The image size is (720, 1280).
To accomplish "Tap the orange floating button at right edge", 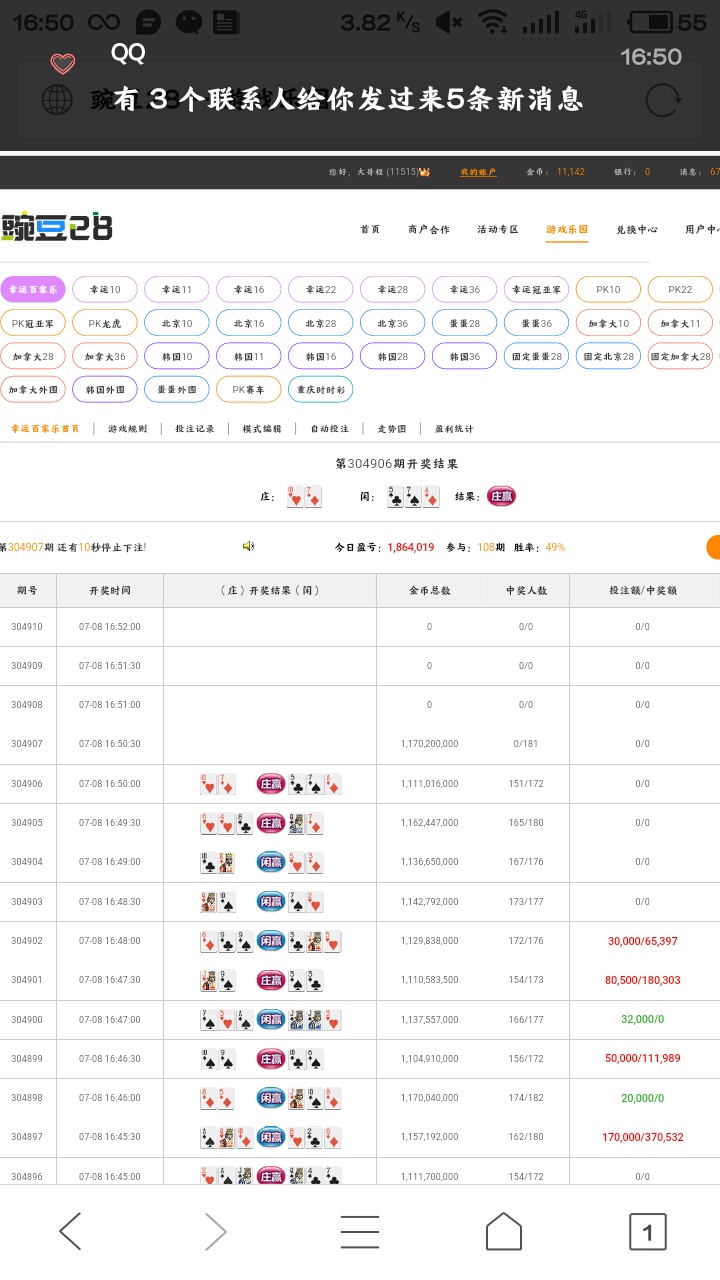I will point(713,547).
